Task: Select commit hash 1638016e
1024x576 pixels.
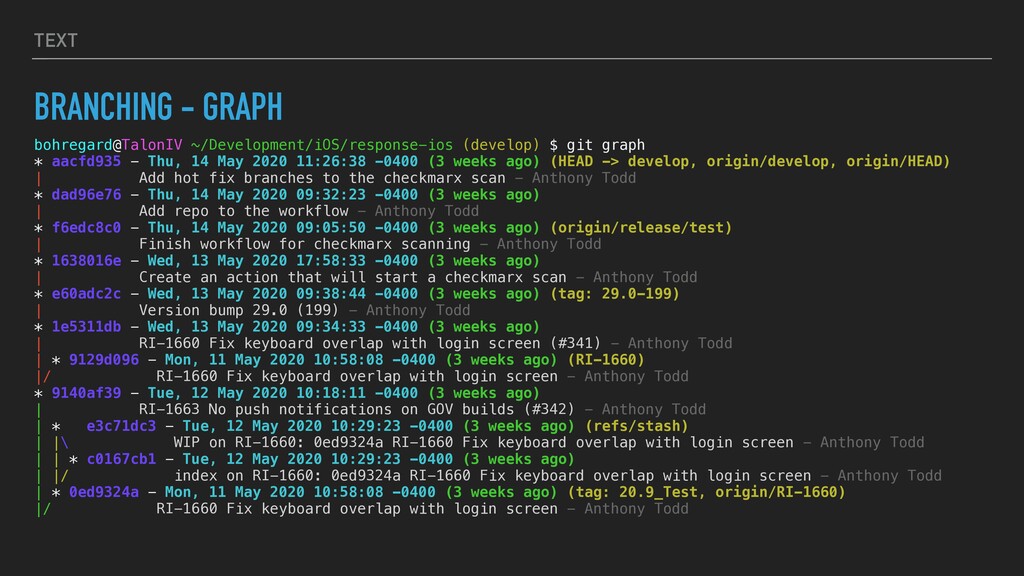Action: (x=86, y=261)
